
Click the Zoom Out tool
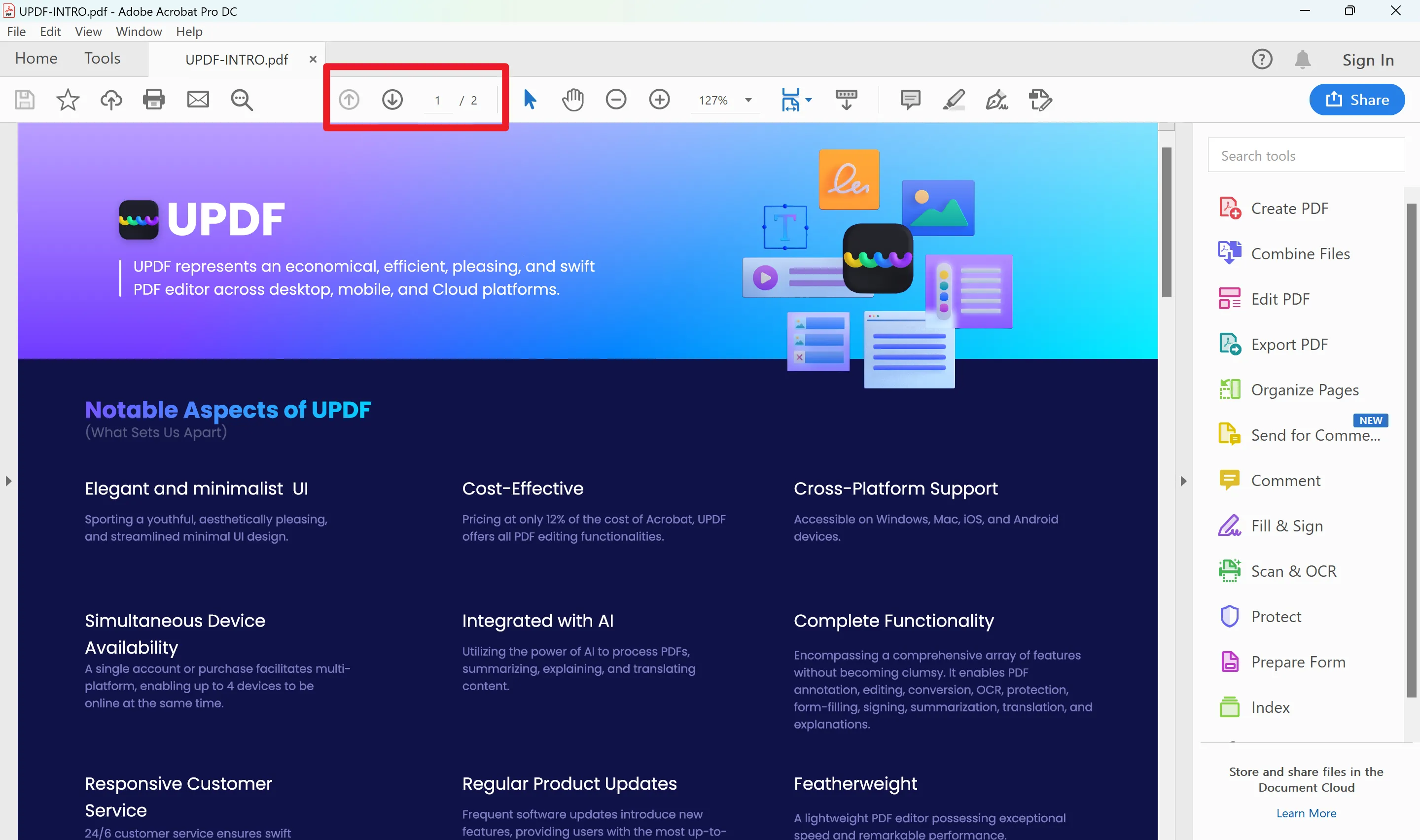(x=617, y=99)
